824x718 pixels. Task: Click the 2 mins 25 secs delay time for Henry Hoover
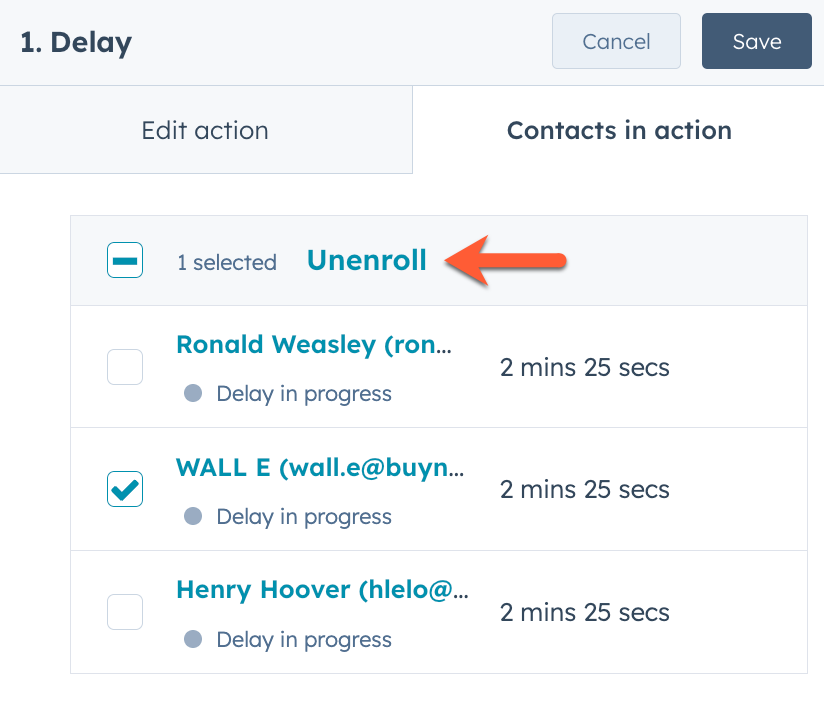click(x=585, y=612)
